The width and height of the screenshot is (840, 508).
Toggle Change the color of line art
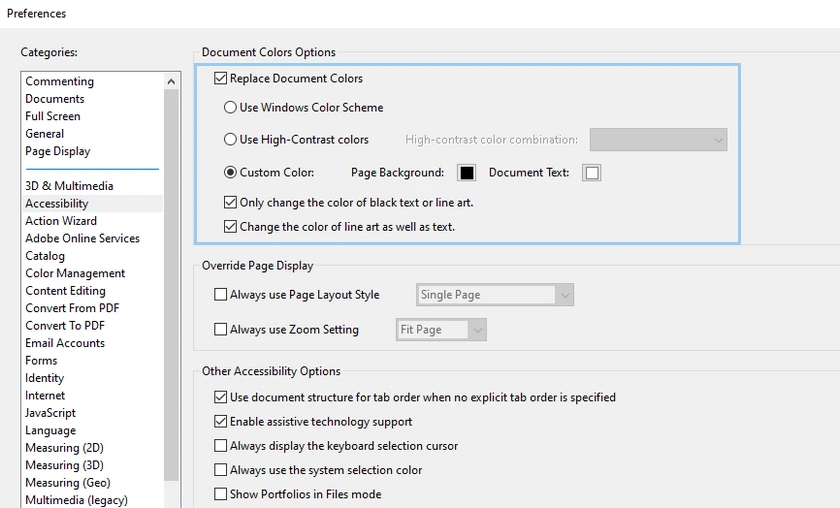(231, 227)
